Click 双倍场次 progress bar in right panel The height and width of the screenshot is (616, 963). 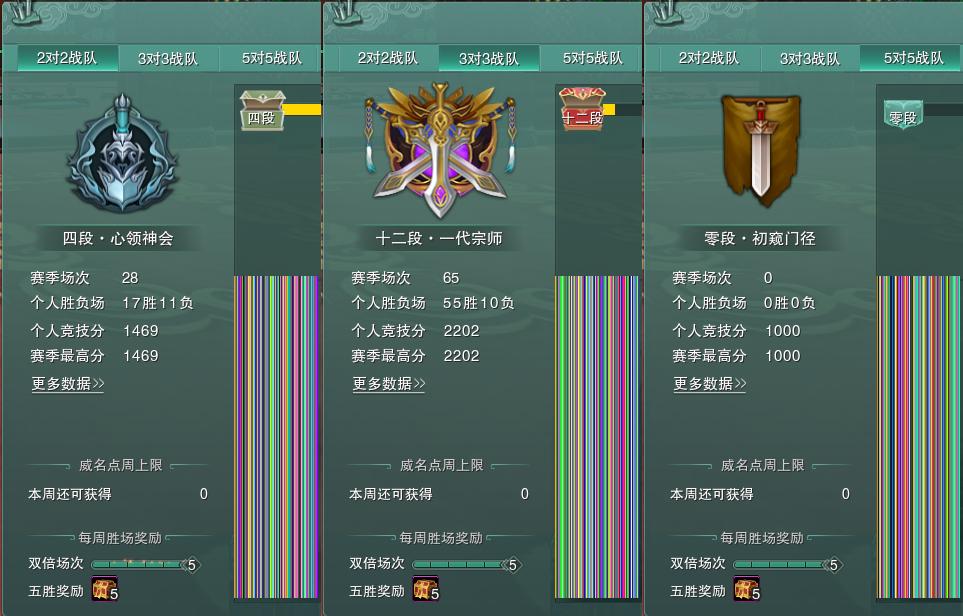(x=788, y=564)
